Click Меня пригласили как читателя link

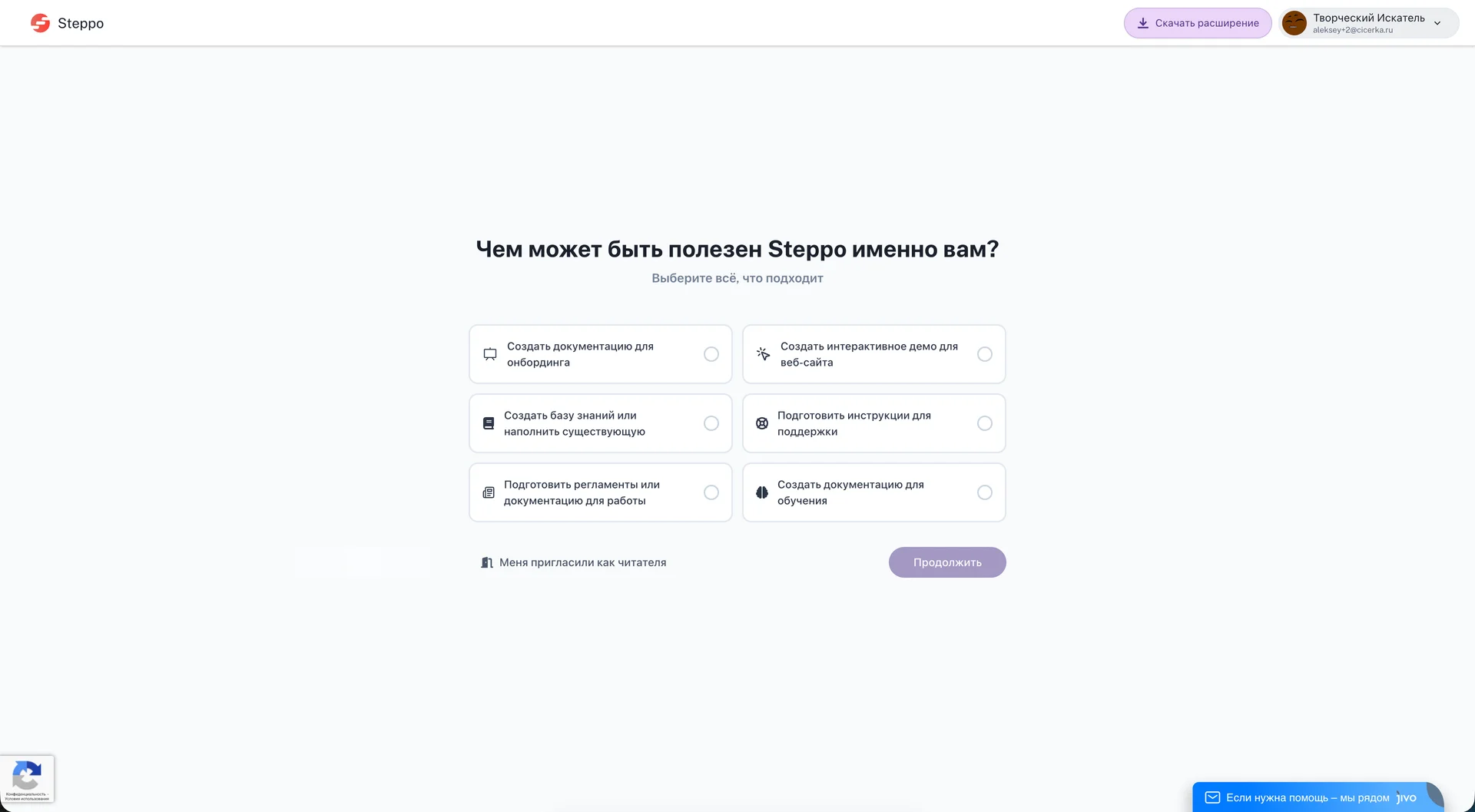pos(582,562)
